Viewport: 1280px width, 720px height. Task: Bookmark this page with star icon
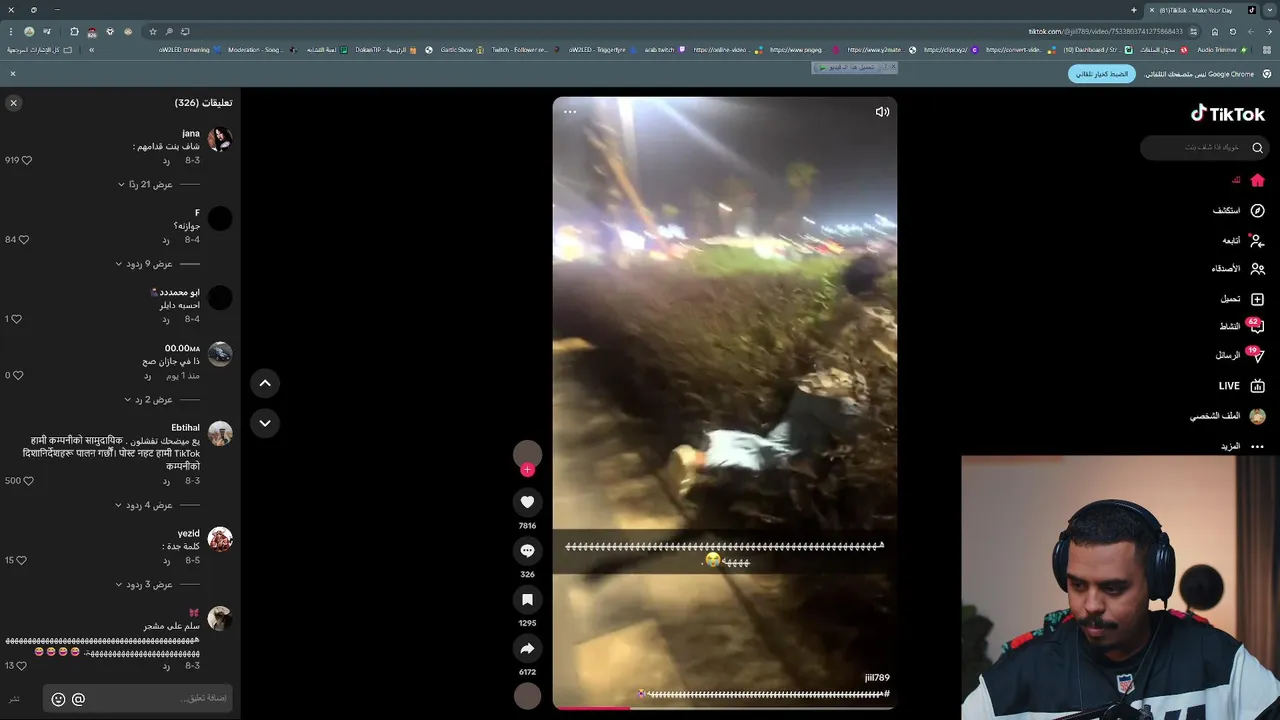click(153, 32)
